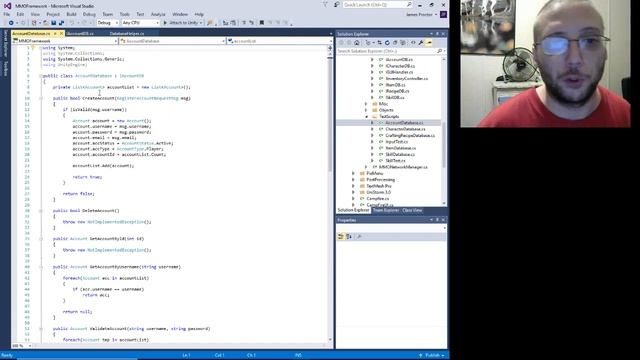Click the Visual Studio logo in title bar
640x360 pixels.
click(7, 6)
